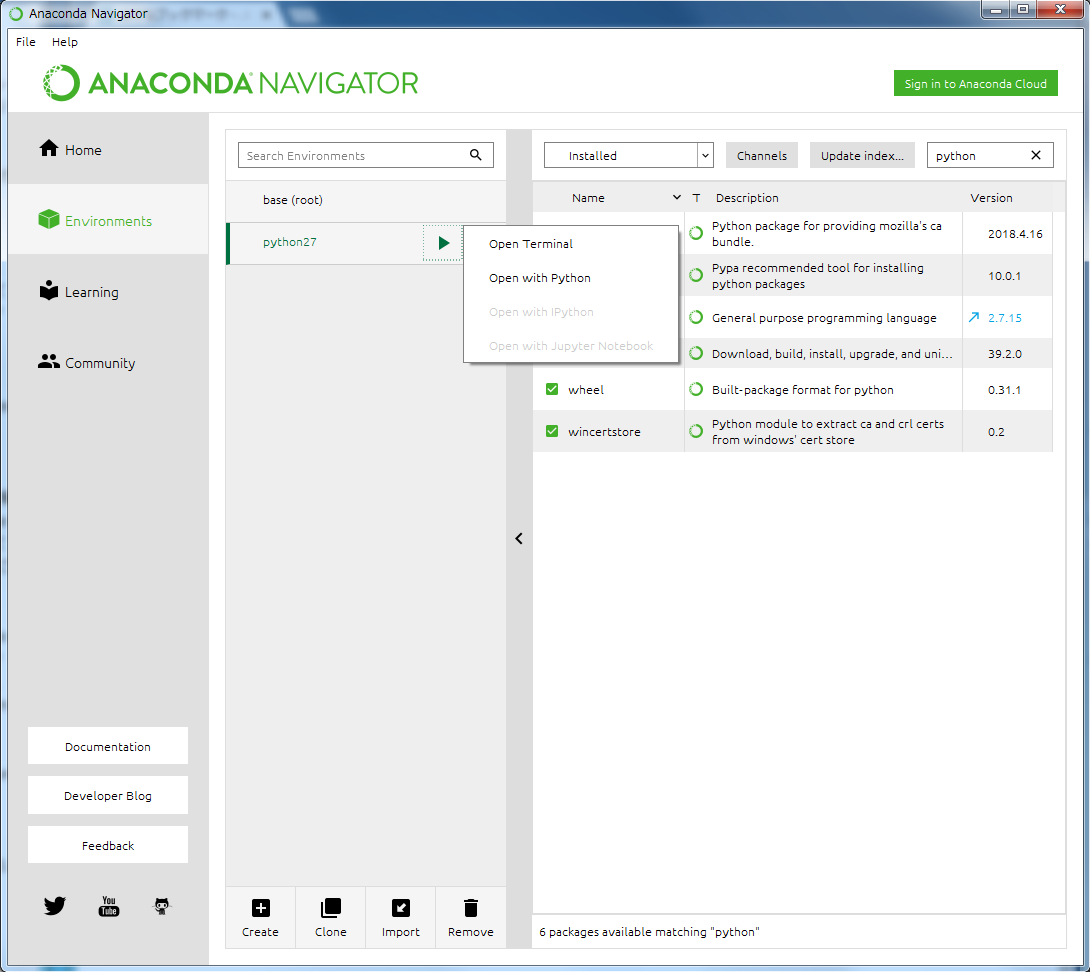
Task: Uncheck the wheel package checkbox
Action: pyautogui.click(x=552, y=389)
